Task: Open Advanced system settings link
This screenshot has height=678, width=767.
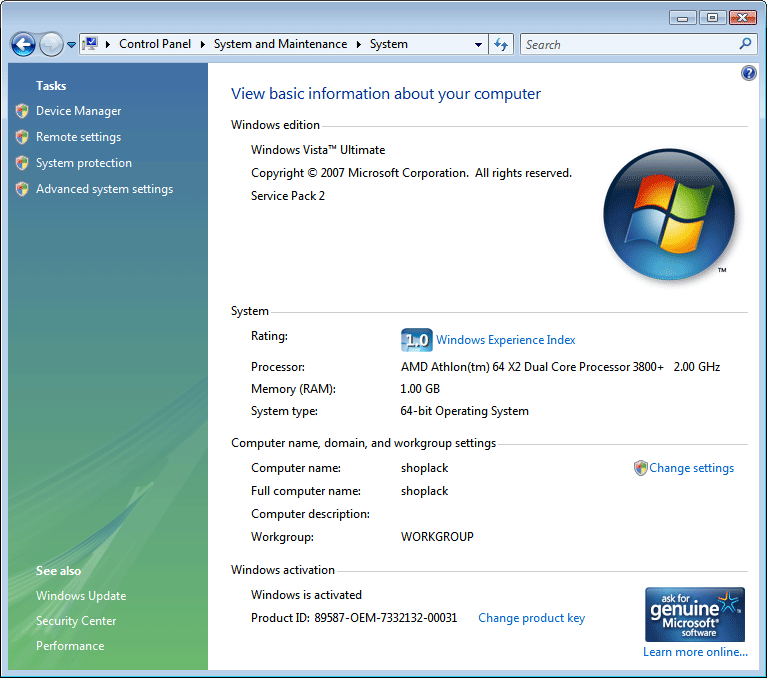Action: pos(104,189)
